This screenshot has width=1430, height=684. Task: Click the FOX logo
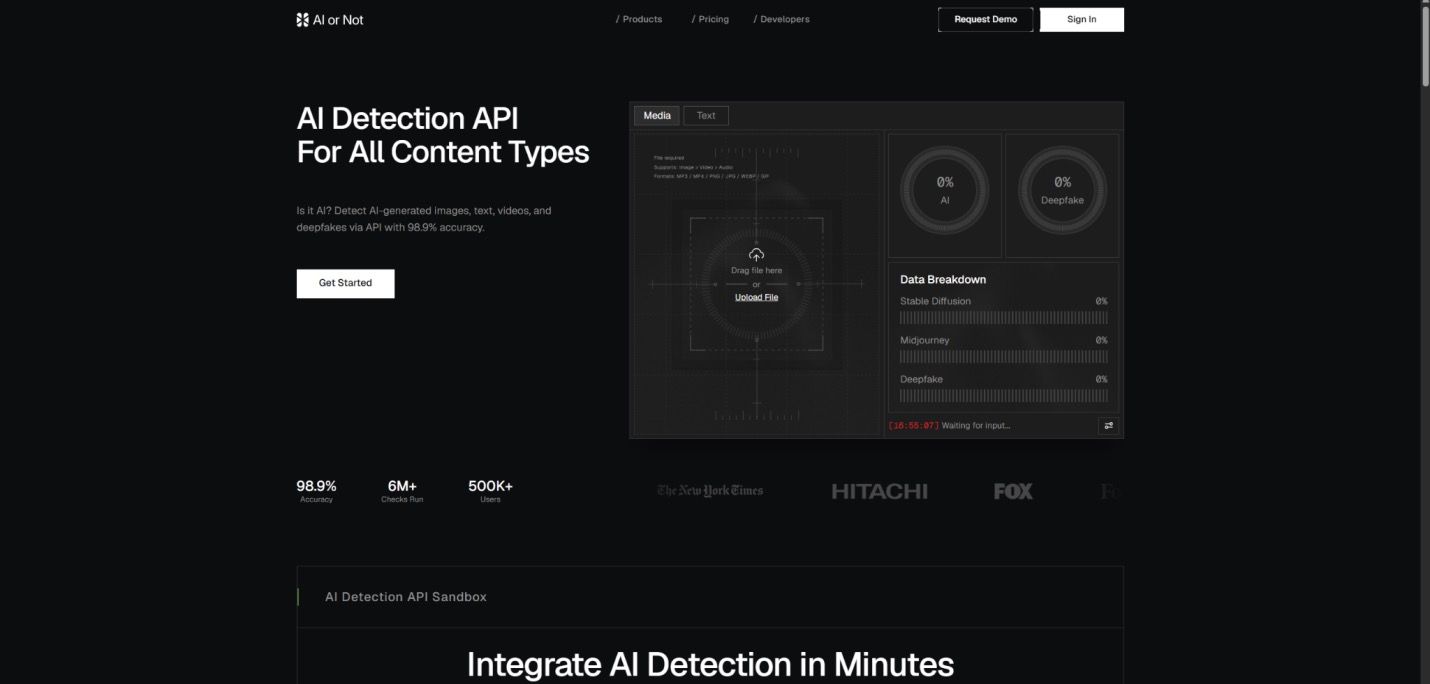pos(1013,491)
